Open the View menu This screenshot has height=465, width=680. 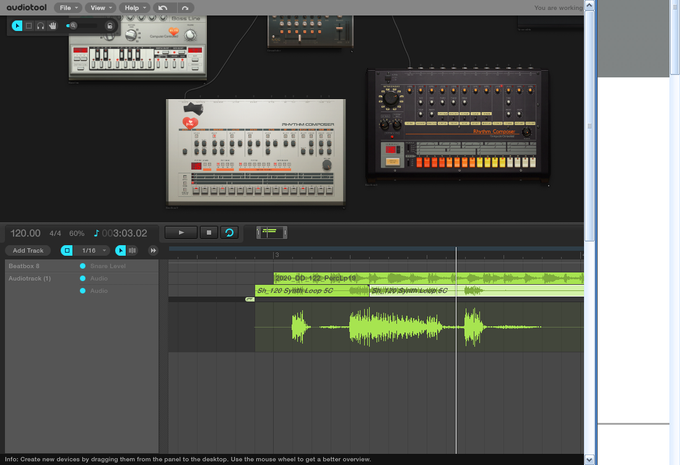coord(101,8)
